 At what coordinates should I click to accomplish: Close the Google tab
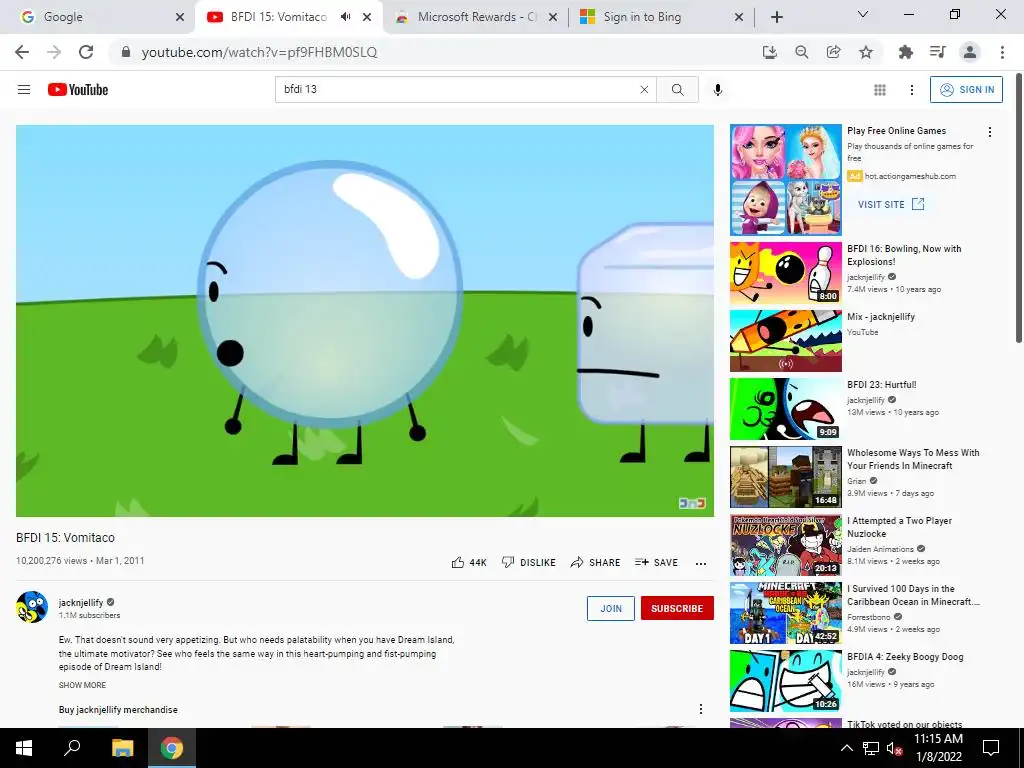(x=180, y=17)
